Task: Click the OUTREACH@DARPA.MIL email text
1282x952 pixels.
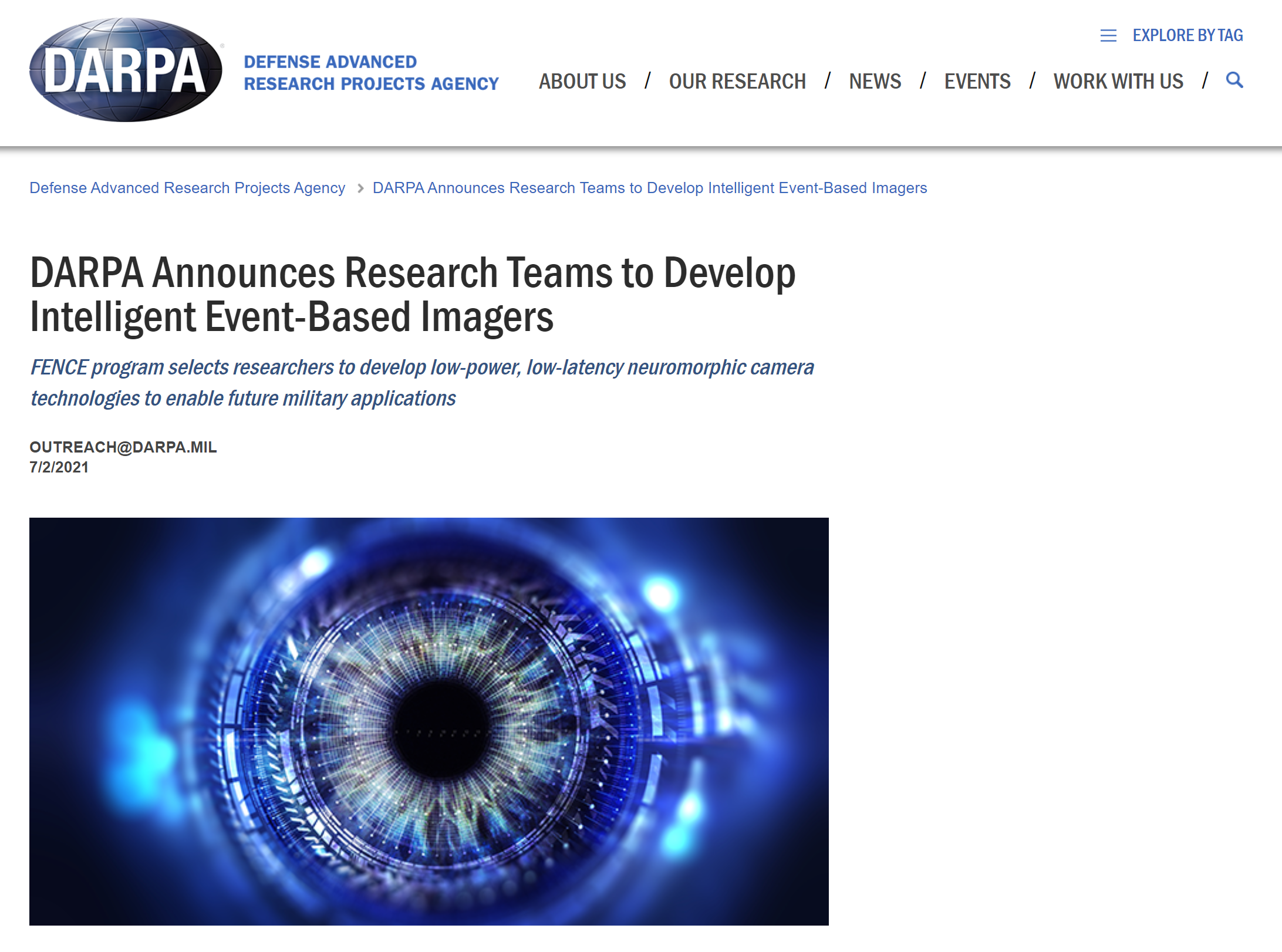Action: click(x=123, y=447)
